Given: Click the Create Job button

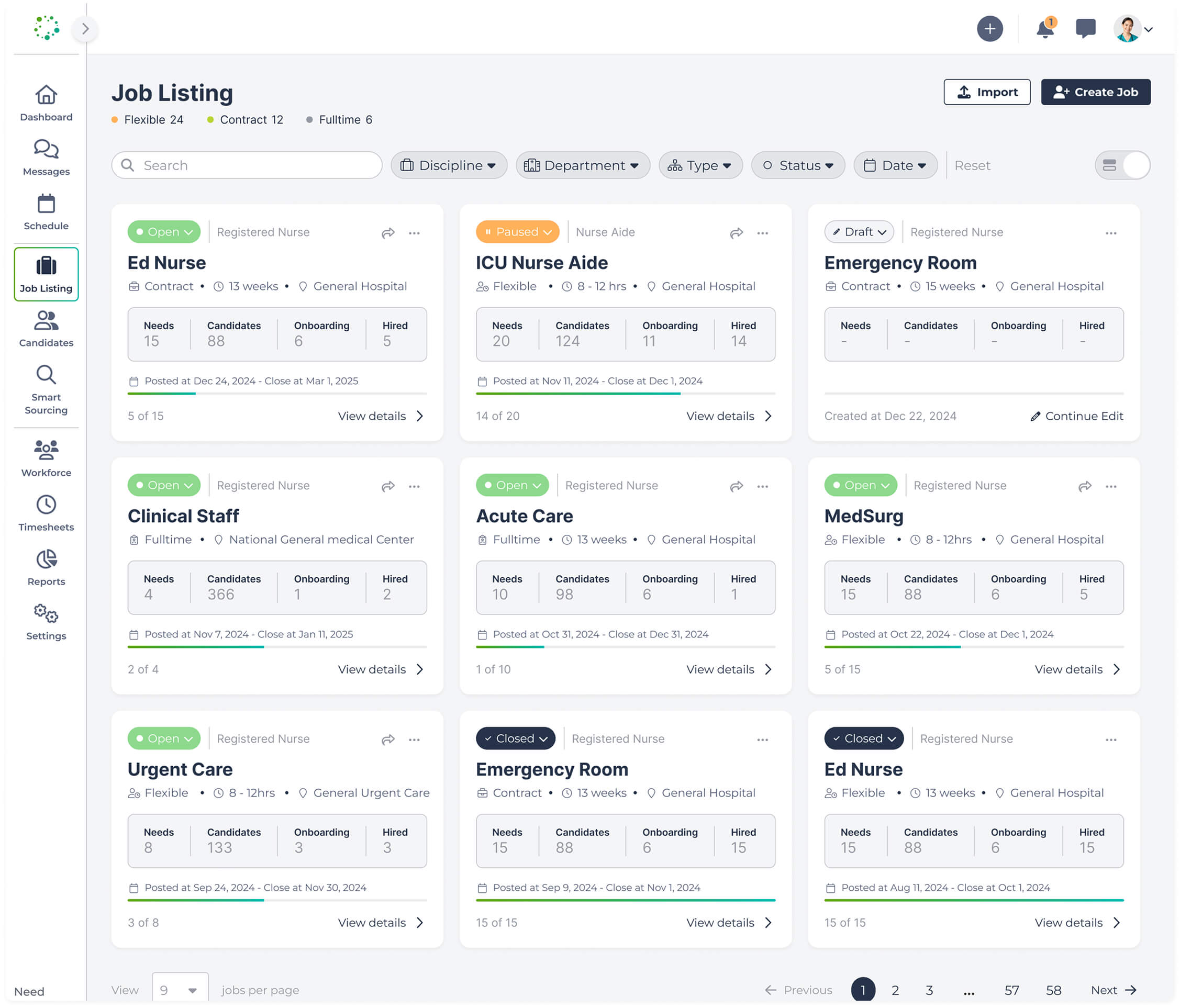Looking at the screenshot, I should point(1095,92).
